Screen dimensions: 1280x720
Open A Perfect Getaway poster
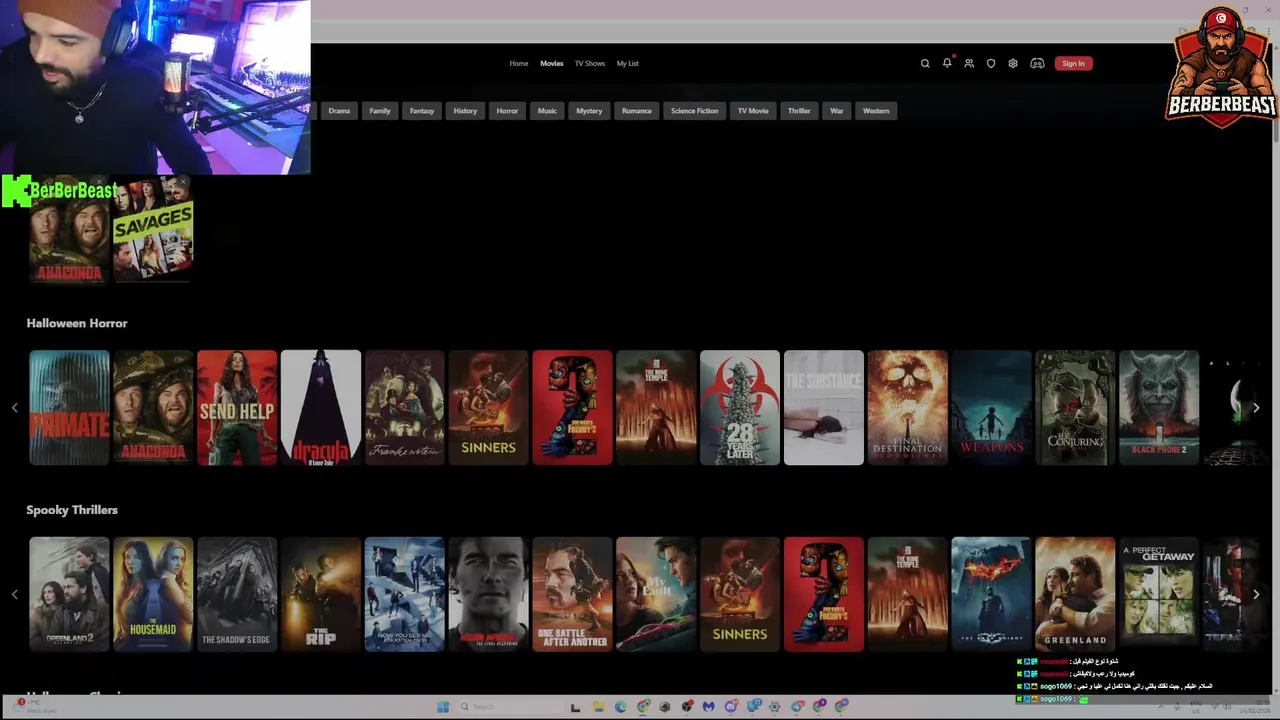1159,594
